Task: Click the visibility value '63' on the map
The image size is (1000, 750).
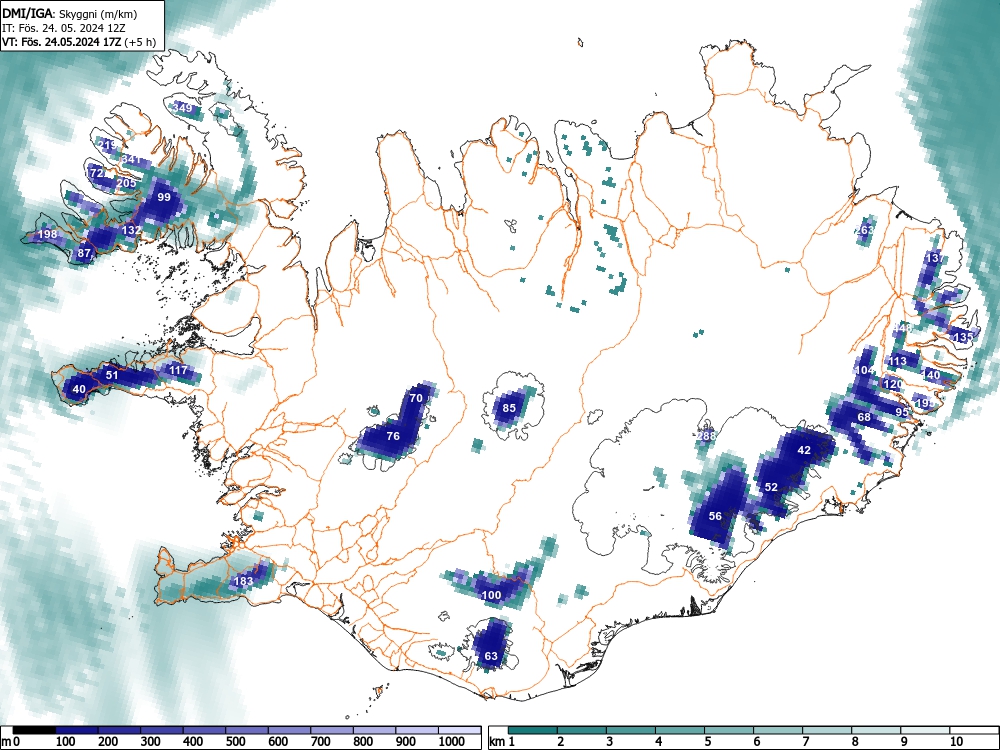Action: 491,656
